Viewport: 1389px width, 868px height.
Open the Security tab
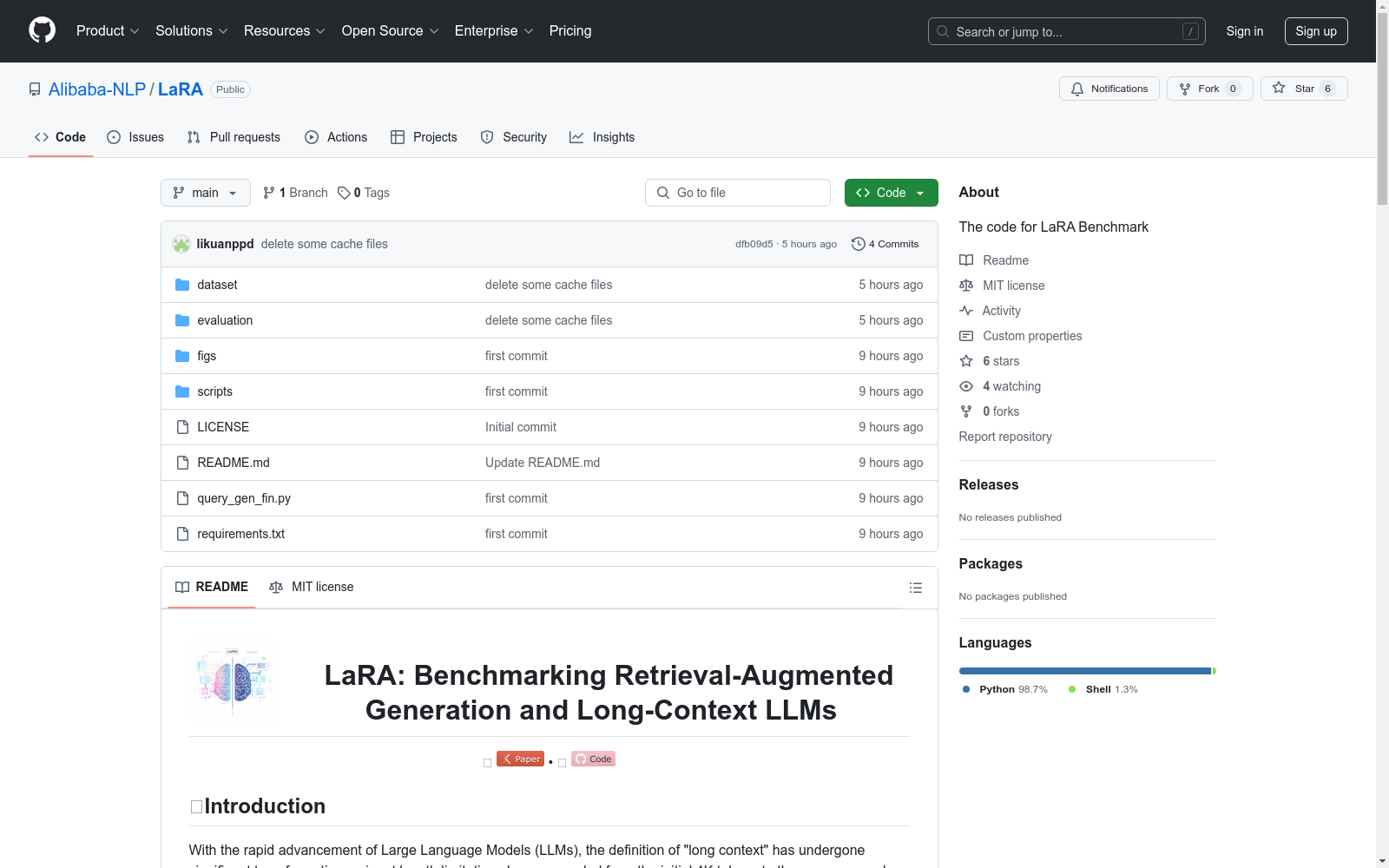[514, 137]
